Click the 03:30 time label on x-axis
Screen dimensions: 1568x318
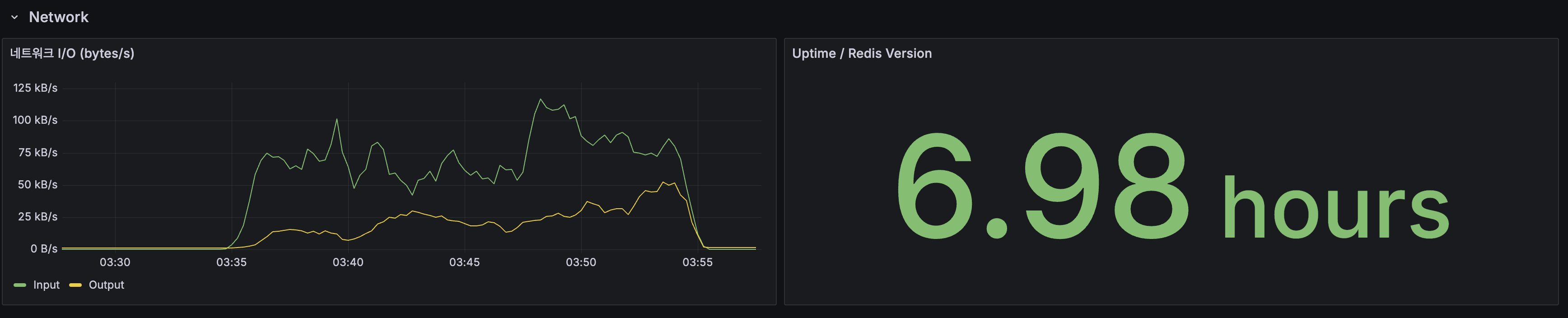pyautogui.click(x=116, y=262)
